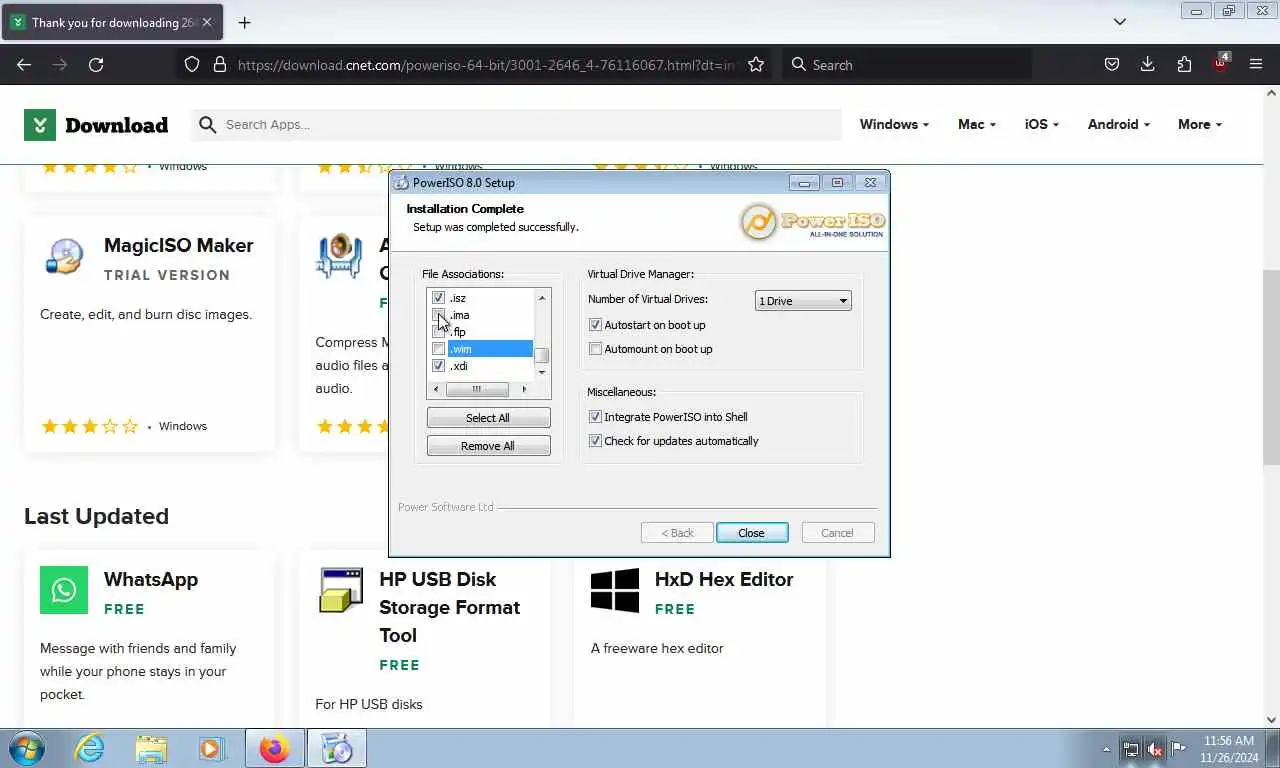The height and width of the screenshot is (768, 1280).
Task: Open Windows Explorer from taskbar
Action: [151, 748]
